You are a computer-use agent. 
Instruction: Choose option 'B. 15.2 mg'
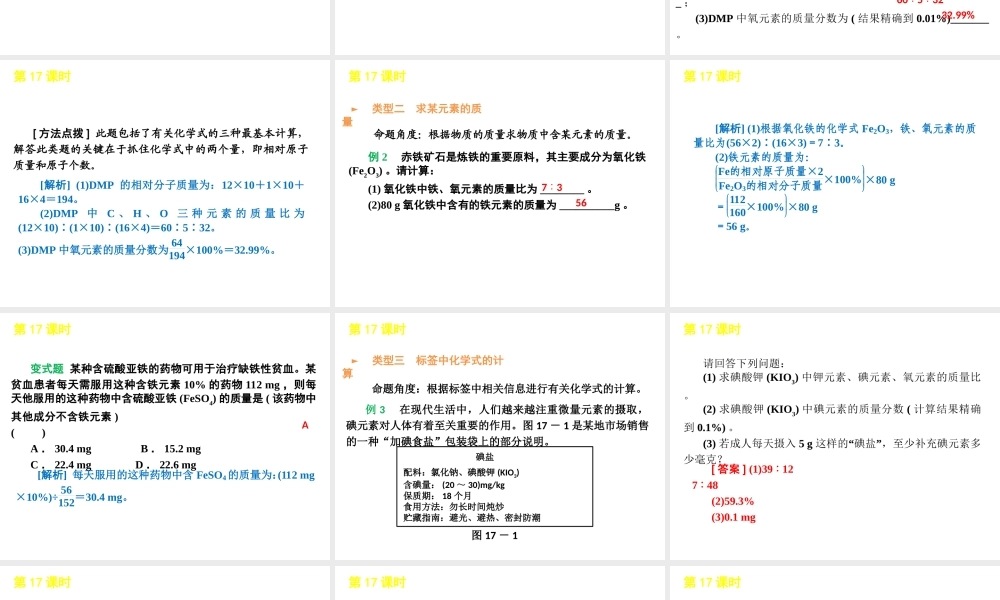170,449
